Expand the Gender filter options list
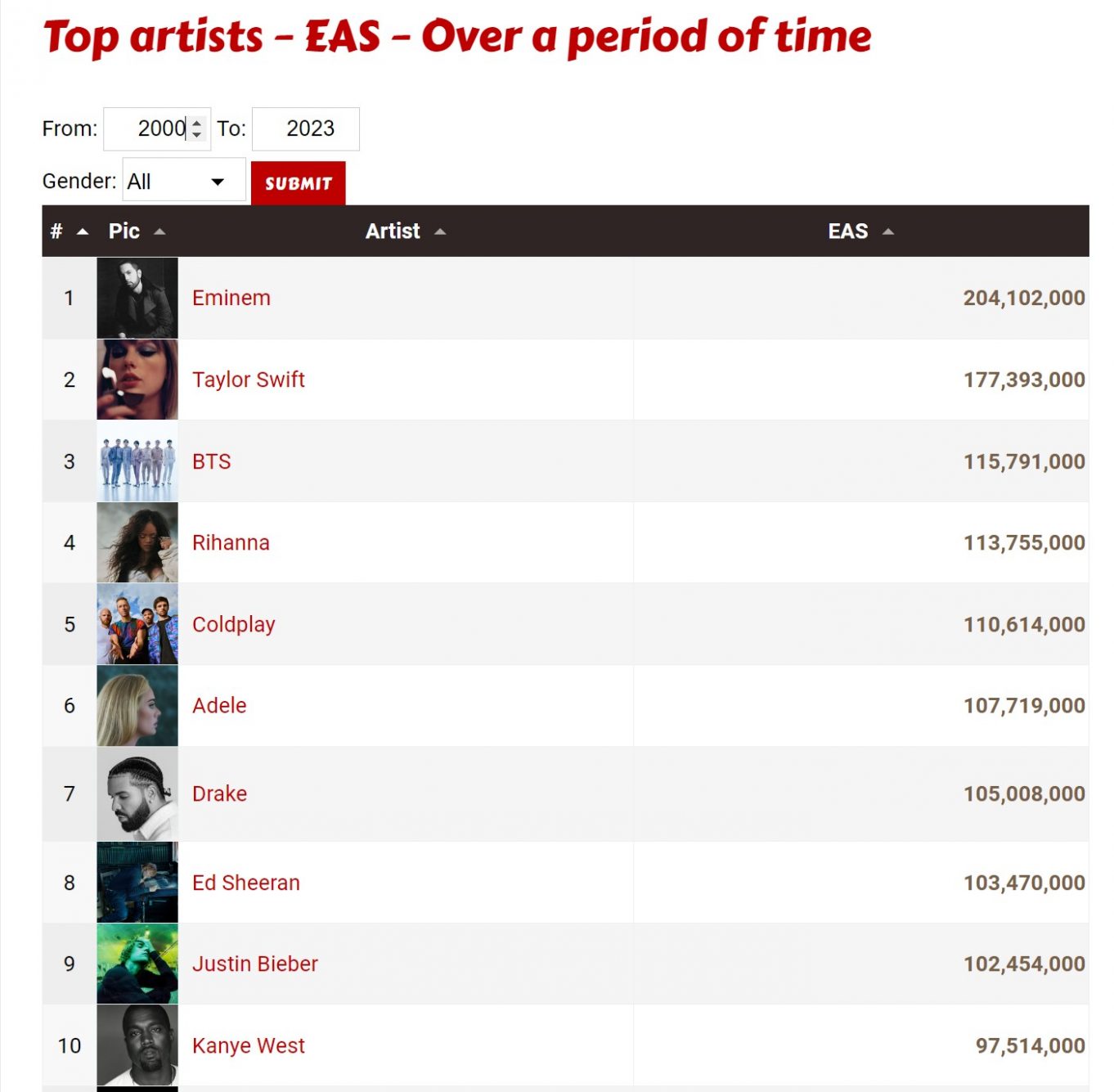The width and height of the screenshot is (1114, 1092). click(x=183, y=180)
